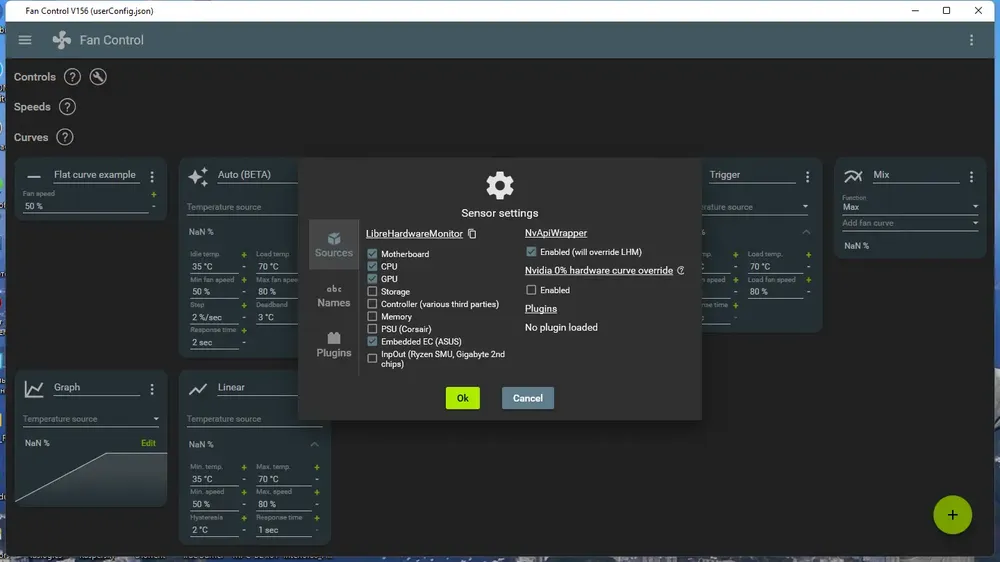Collapse the Linear card chevron
The width and height of the screenshot is (1000, 562).
click(314, 445)
